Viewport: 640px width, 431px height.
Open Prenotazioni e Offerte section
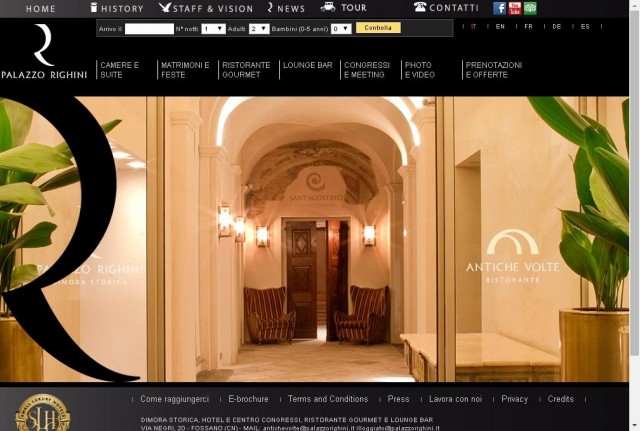coord(494,70)
